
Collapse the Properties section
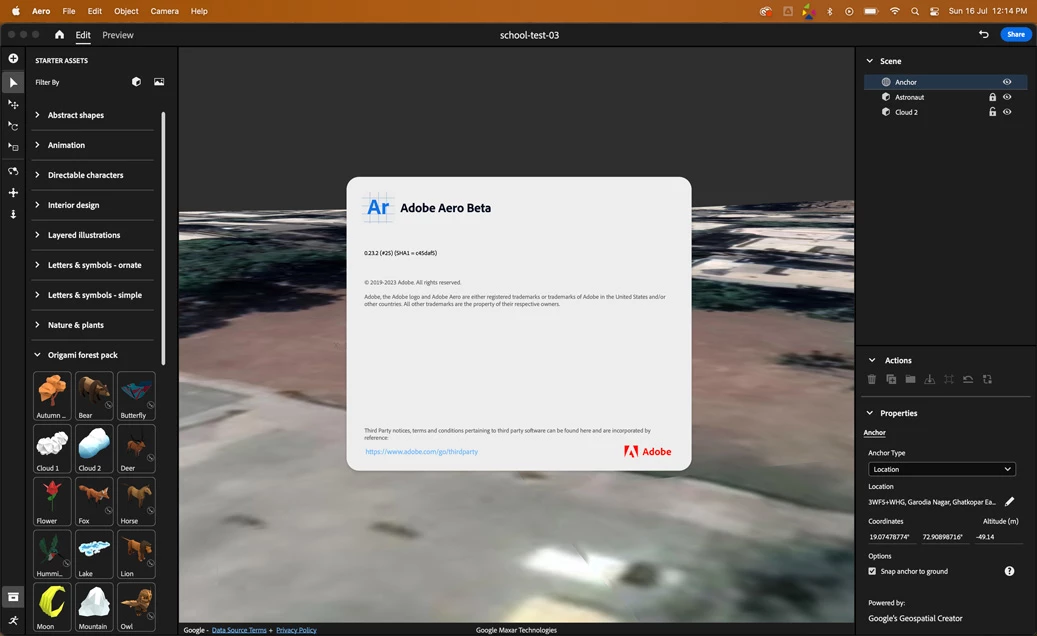(x=870, y=413)
